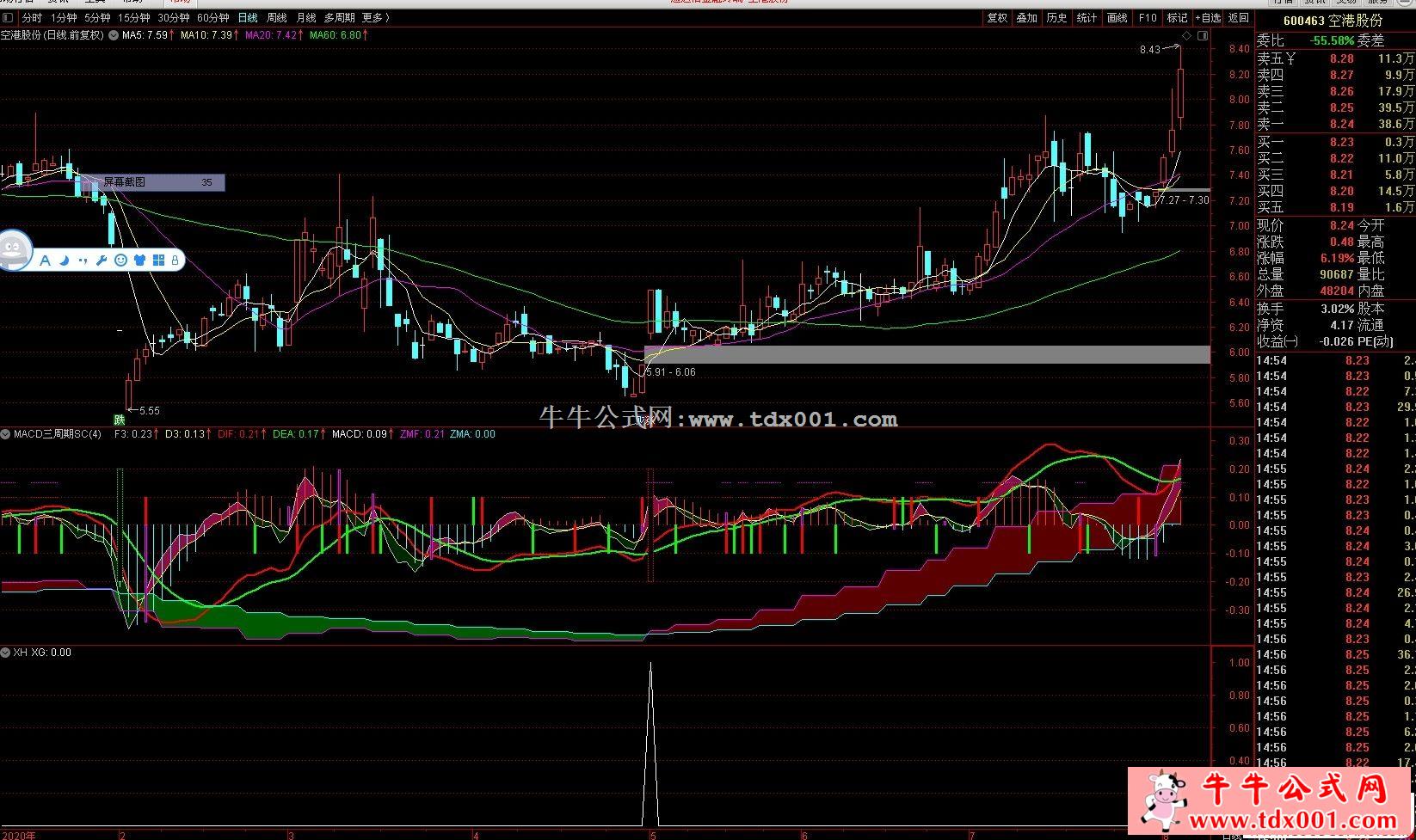Screen dimensions: 1416x840
Task: Open the 画线 drawing tools
Action: 1117,17
